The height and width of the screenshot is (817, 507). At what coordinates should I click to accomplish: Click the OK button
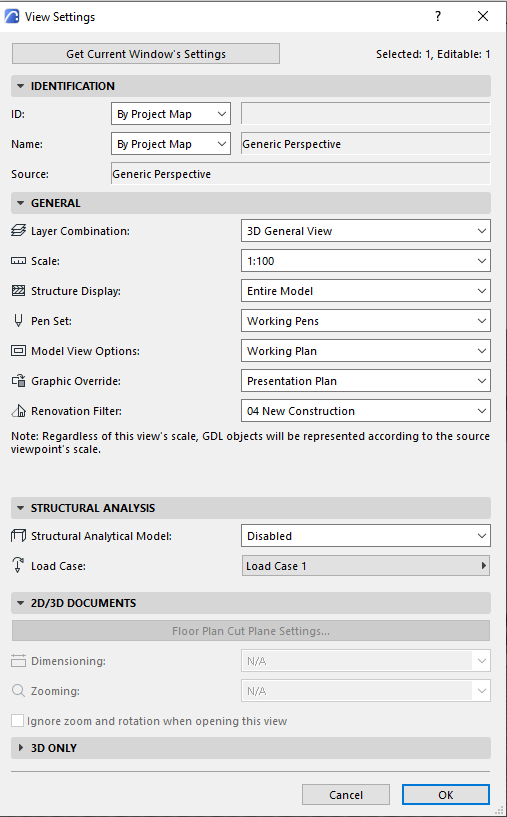(446, 795)
